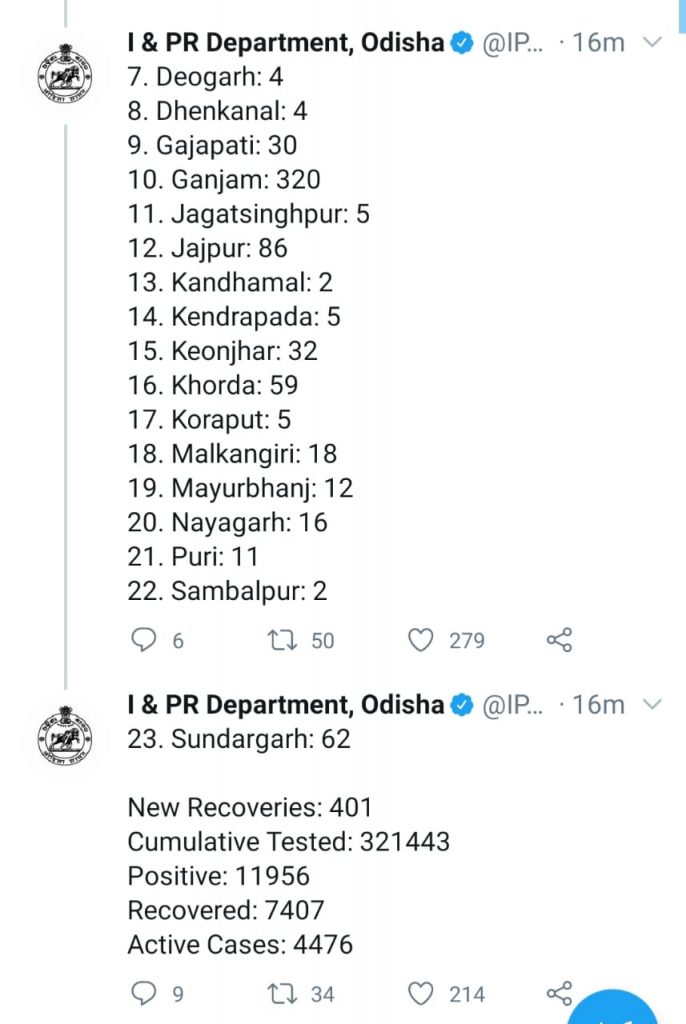686x1024 pixels.
Task: Like the tweet with 279 likes
Action: (420, 640)
